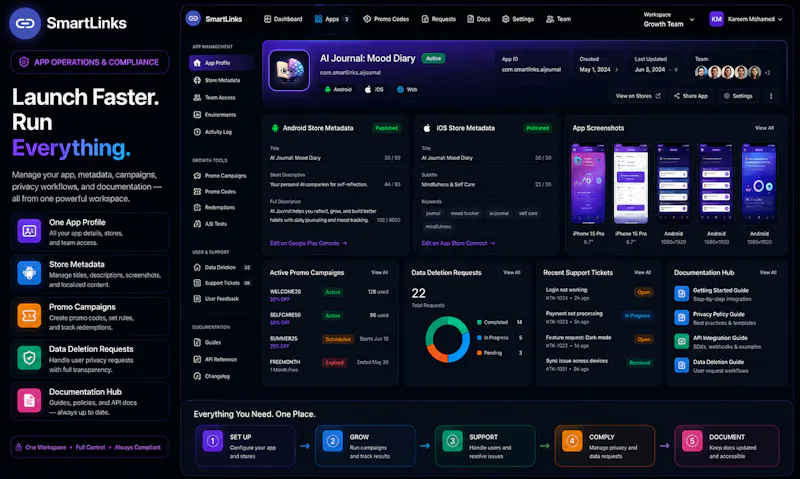
Task: Click the User Feedback sidebar icon
Action: (197, 298)
